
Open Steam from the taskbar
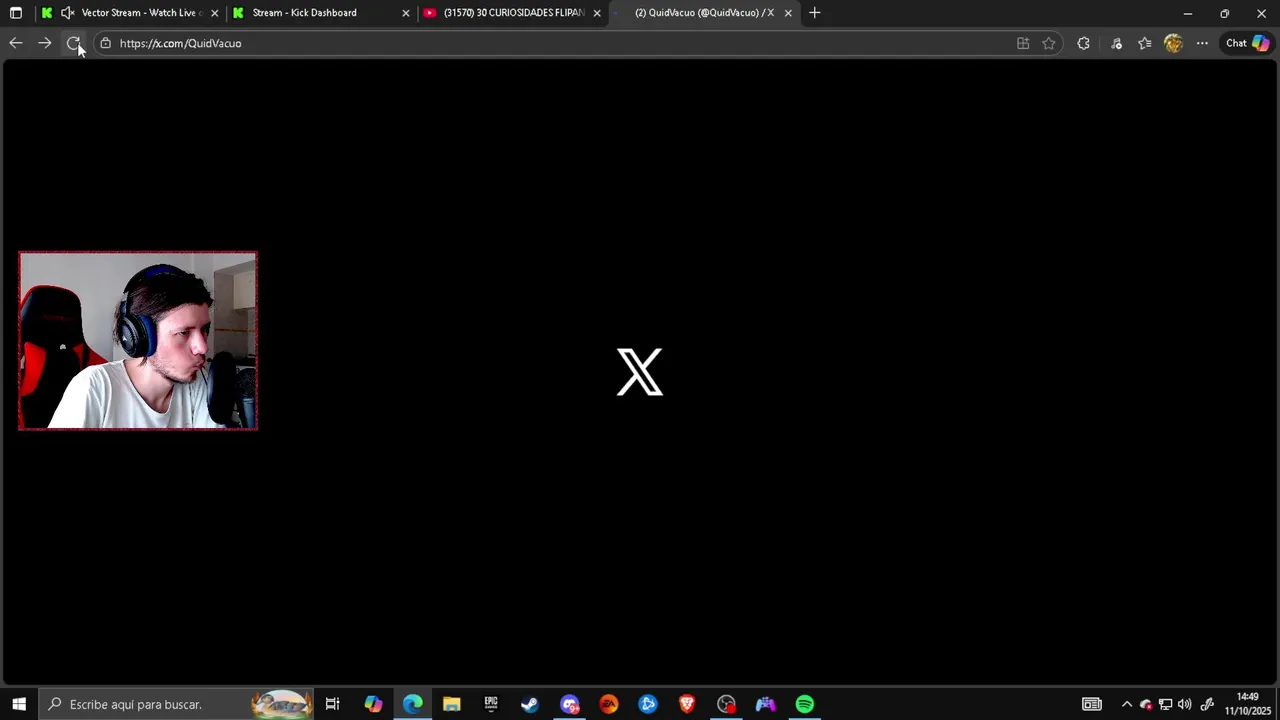pos(530,704)
